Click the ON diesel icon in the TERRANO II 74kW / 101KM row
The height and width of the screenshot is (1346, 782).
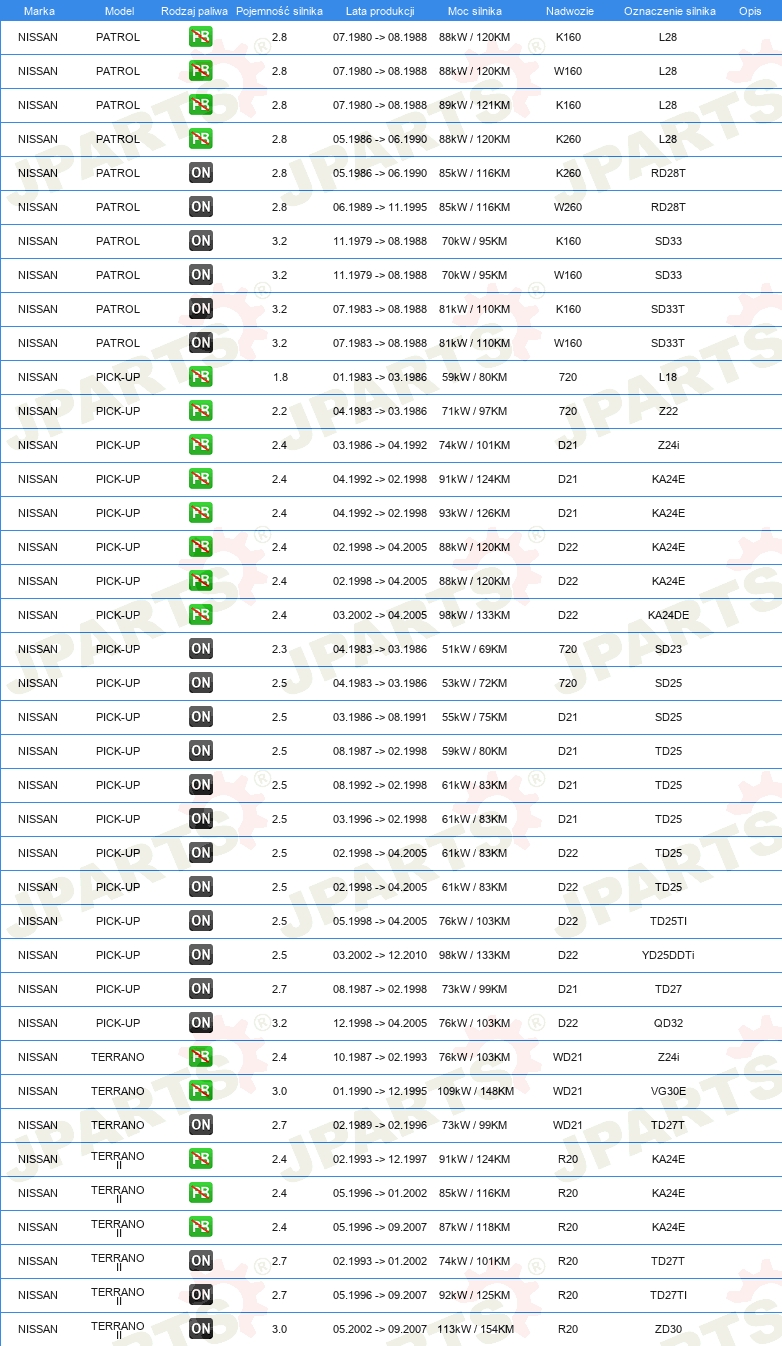coord(201,1261)
